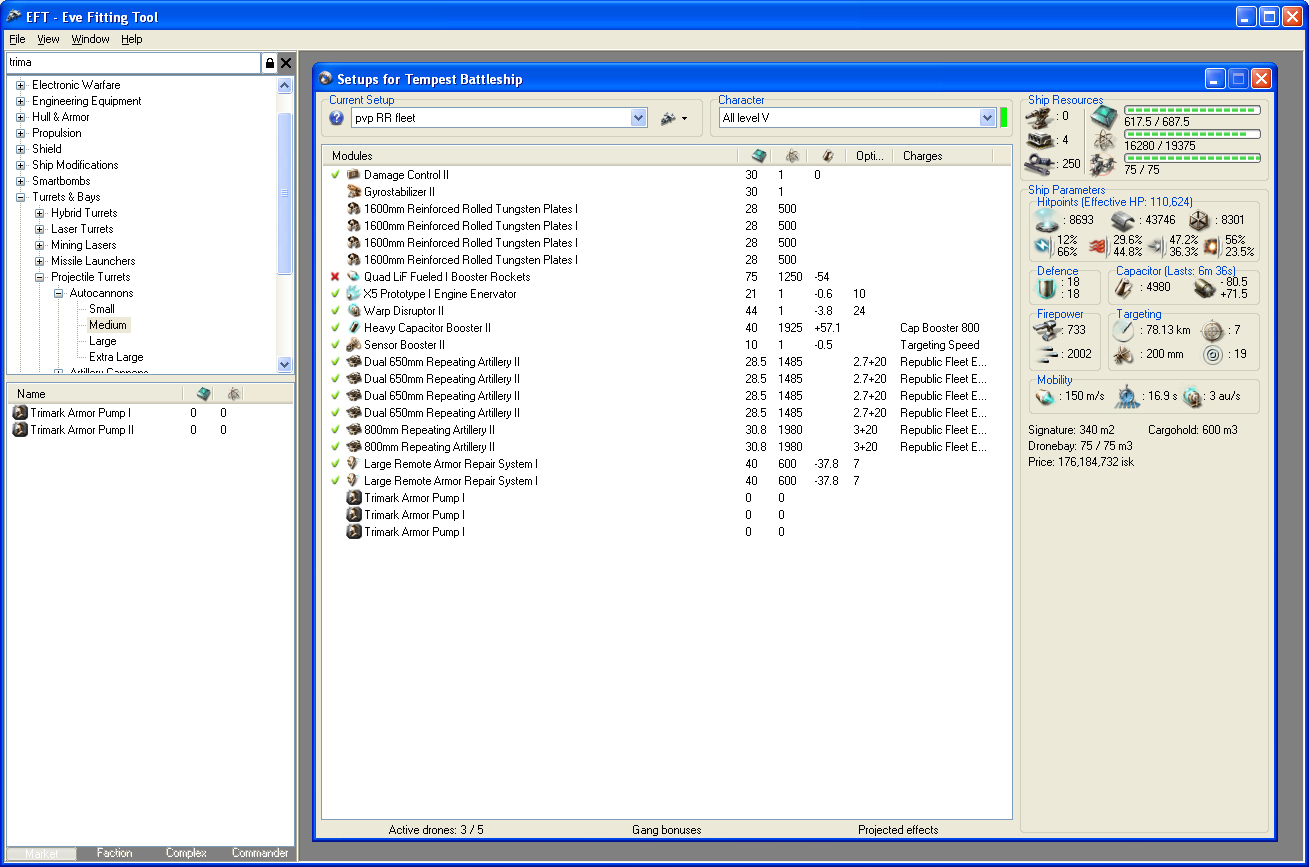Open the Current Setup dropdown
The height and width of the screenshot is (867, 1309).
pyautogui.click(x=639, y=118)
